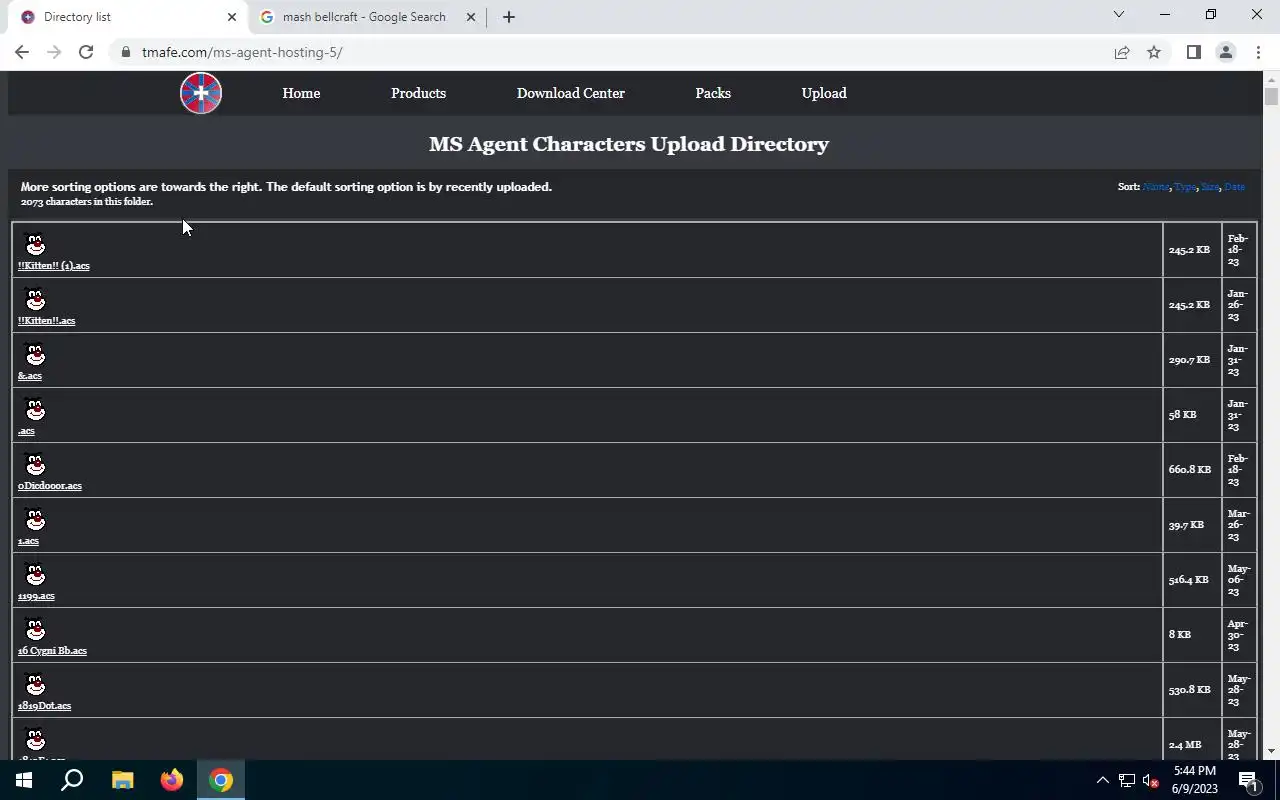Viewport: 1280px width, 800px height.
Task: Click the Apr-30-23 date cell
Action: [x=1239, y=635]
